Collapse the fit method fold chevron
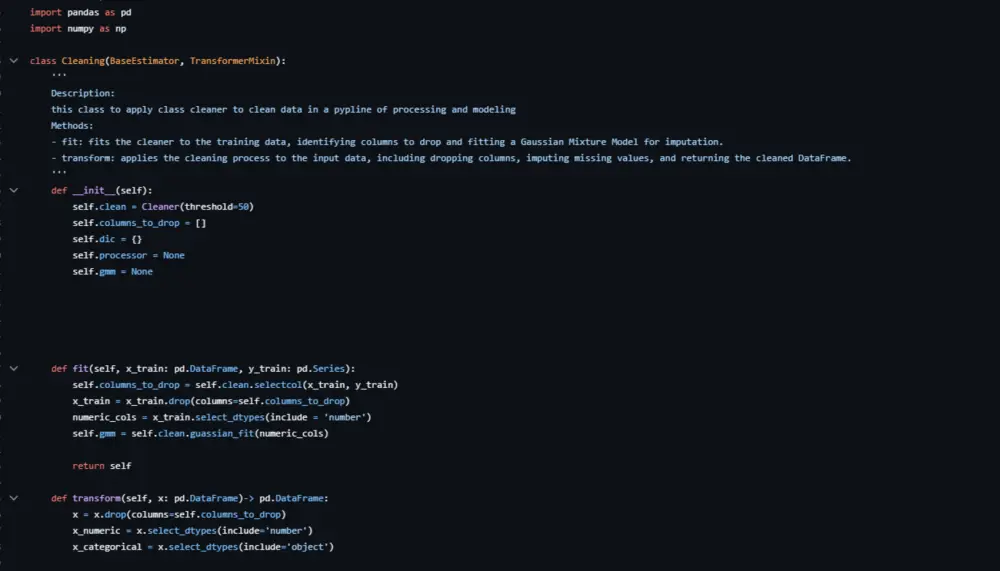The width and height of the screenshot is (1000, 571). coord(13,368)
